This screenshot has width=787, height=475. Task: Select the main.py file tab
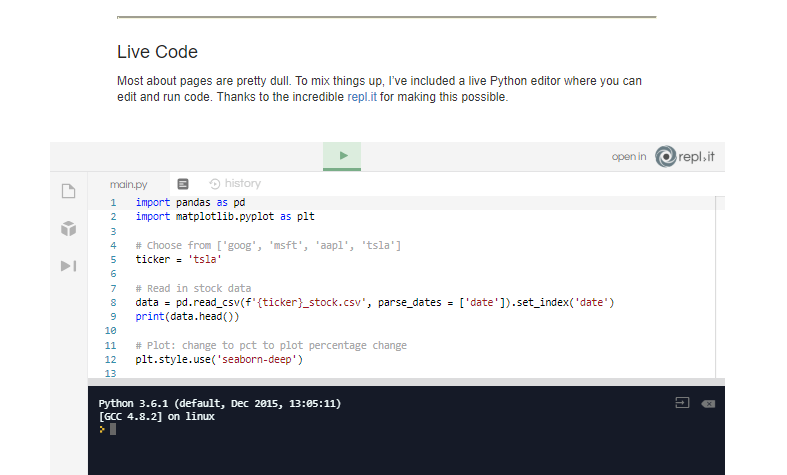(128, 184)
